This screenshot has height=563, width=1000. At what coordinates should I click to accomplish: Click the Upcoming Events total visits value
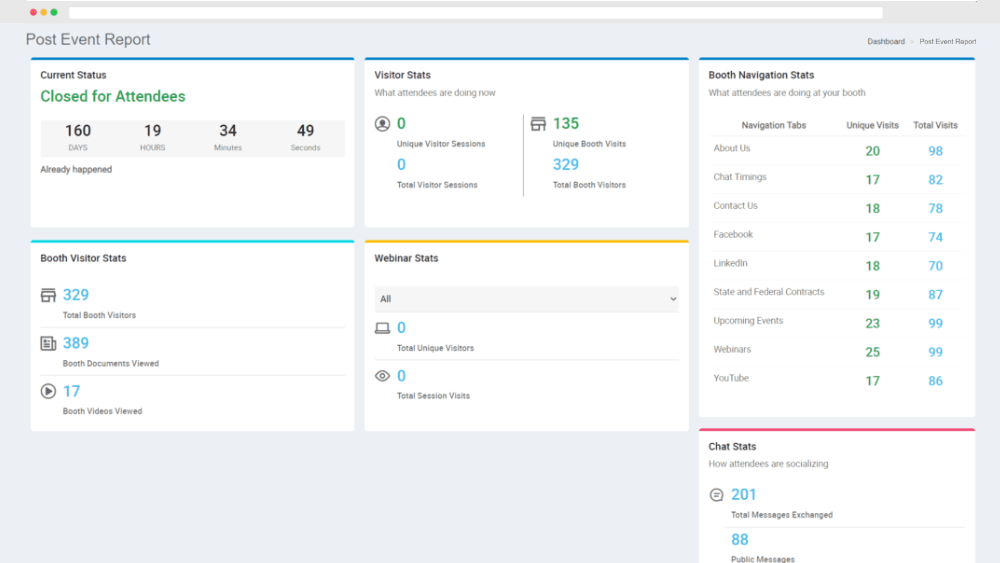935,324
